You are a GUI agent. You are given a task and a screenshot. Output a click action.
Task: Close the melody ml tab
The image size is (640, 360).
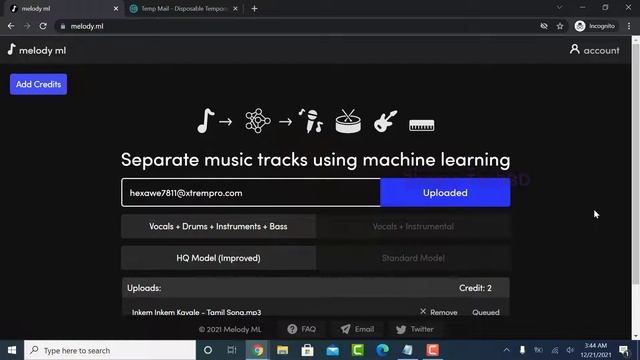pyautogui.click(x=116, y=9)
